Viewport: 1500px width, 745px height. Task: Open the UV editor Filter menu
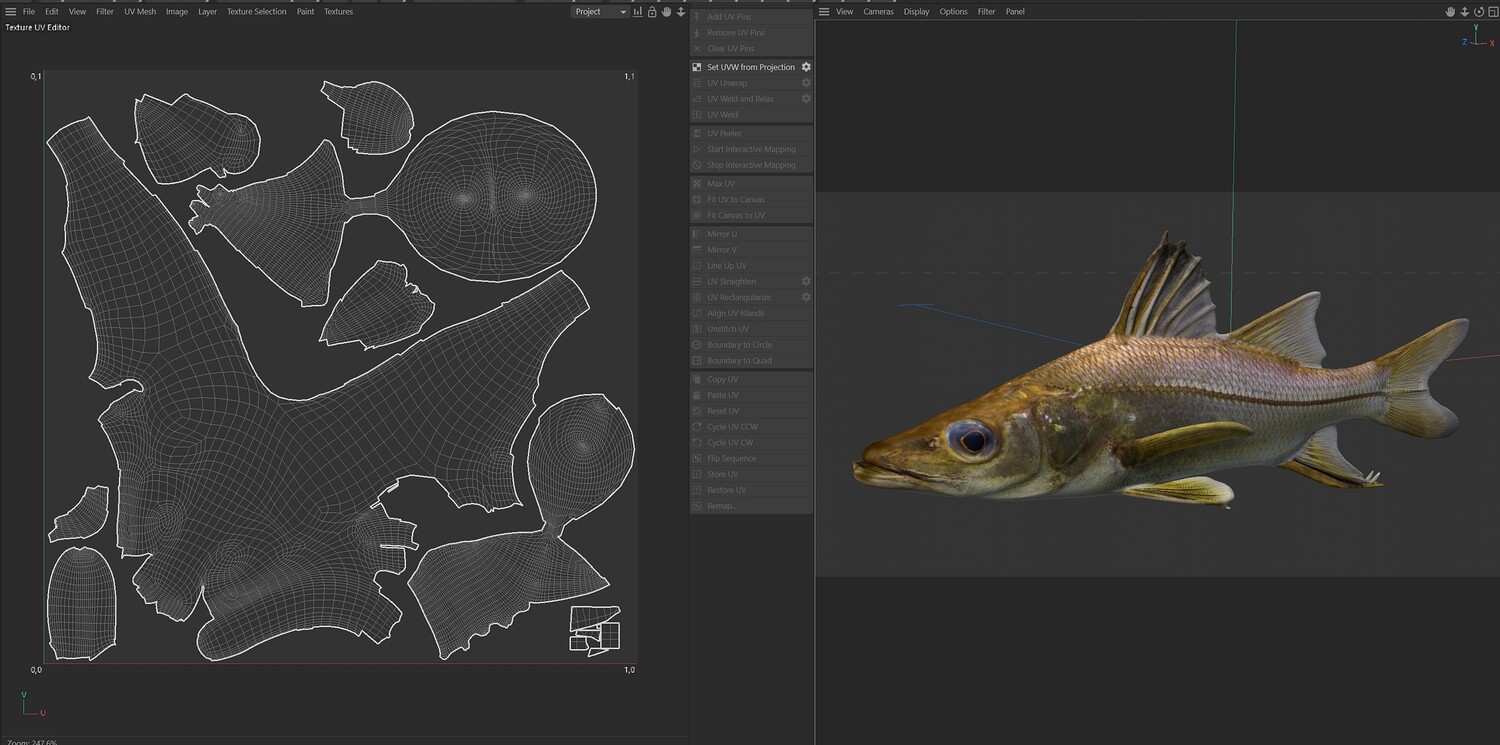pos(105,12)
